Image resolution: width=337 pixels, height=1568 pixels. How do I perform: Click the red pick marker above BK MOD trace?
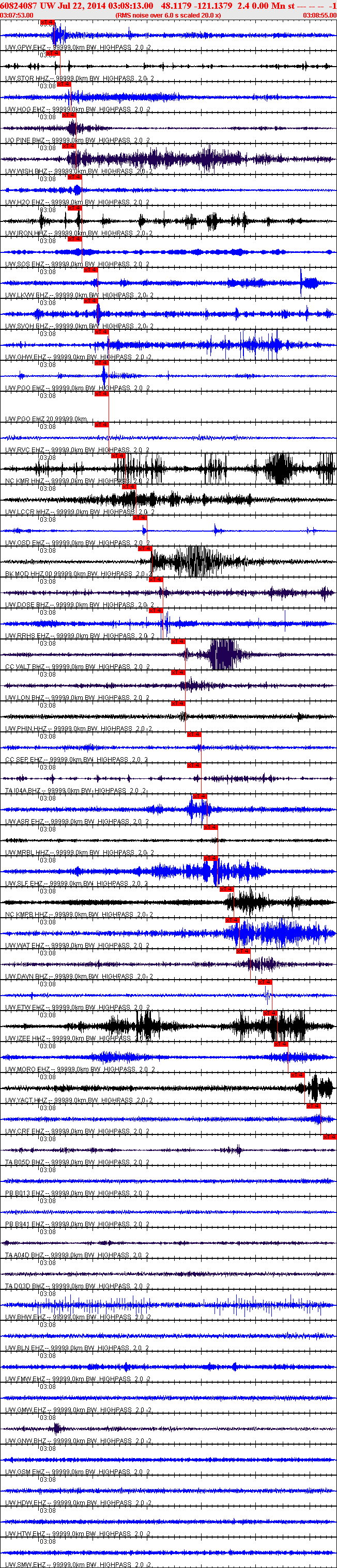[144, 549]
